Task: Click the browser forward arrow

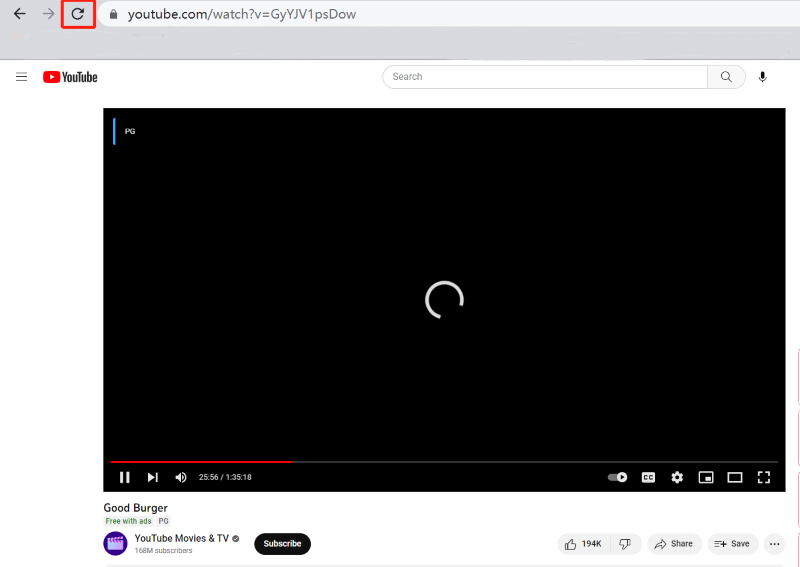Action: (48, 14)
